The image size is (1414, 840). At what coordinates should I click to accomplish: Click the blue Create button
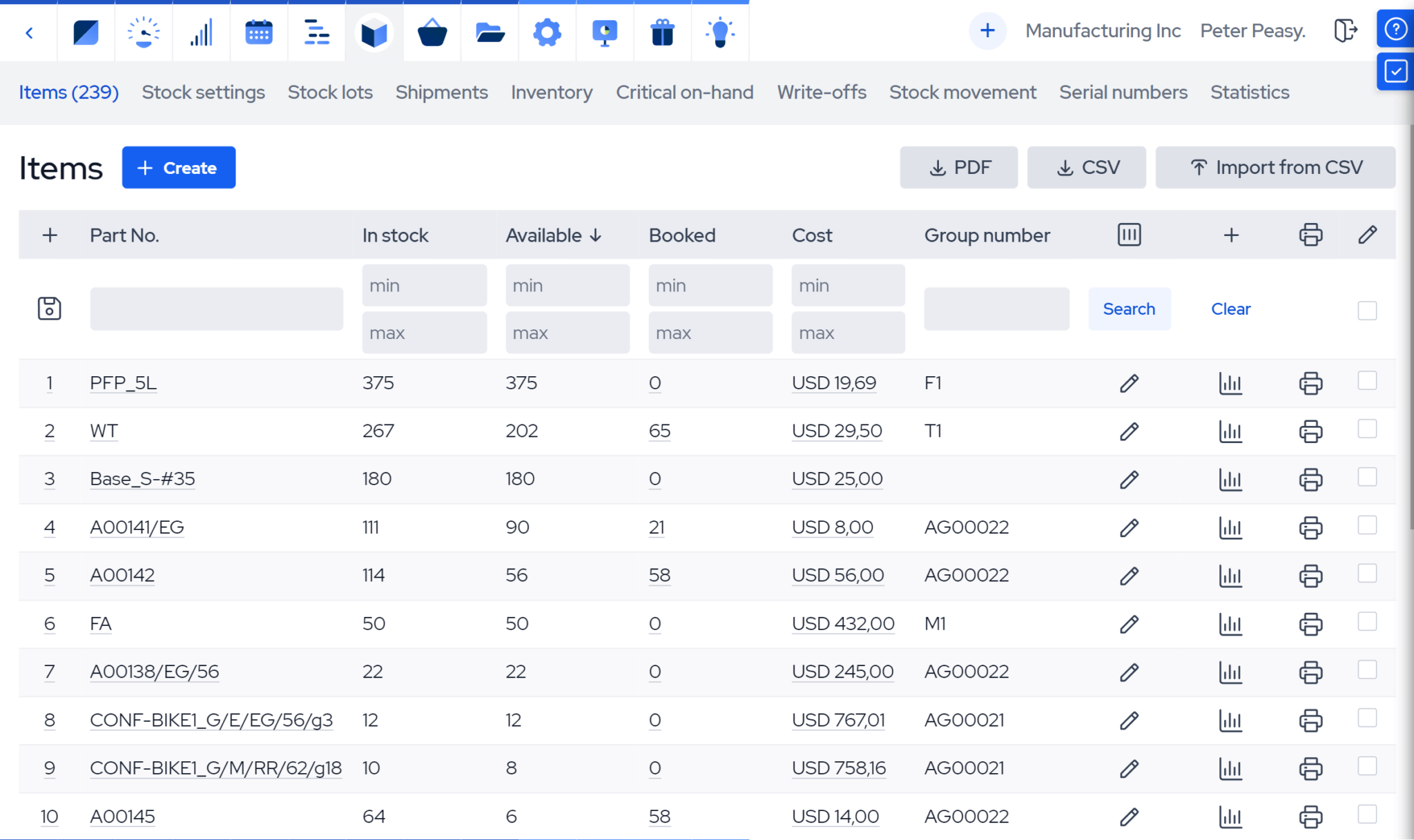pyautogui.click(x=179, y=167)
